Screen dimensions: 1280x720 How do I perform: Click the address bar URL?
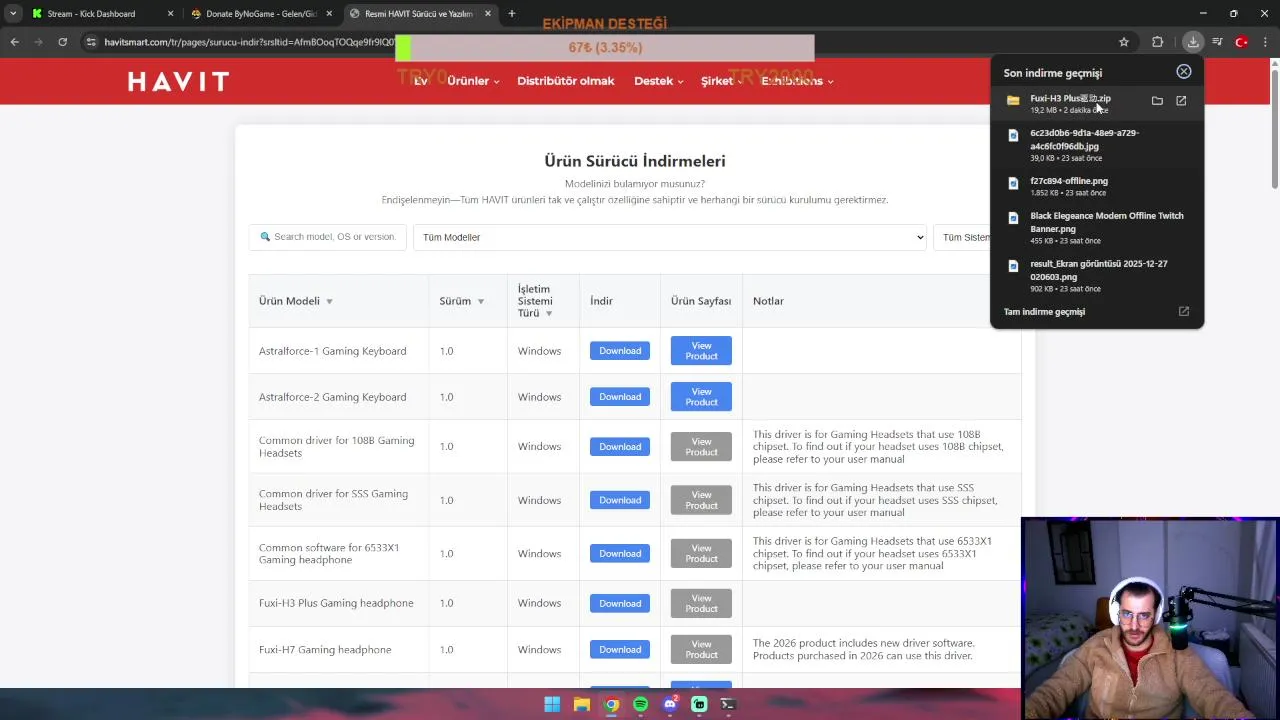point(250,42)
